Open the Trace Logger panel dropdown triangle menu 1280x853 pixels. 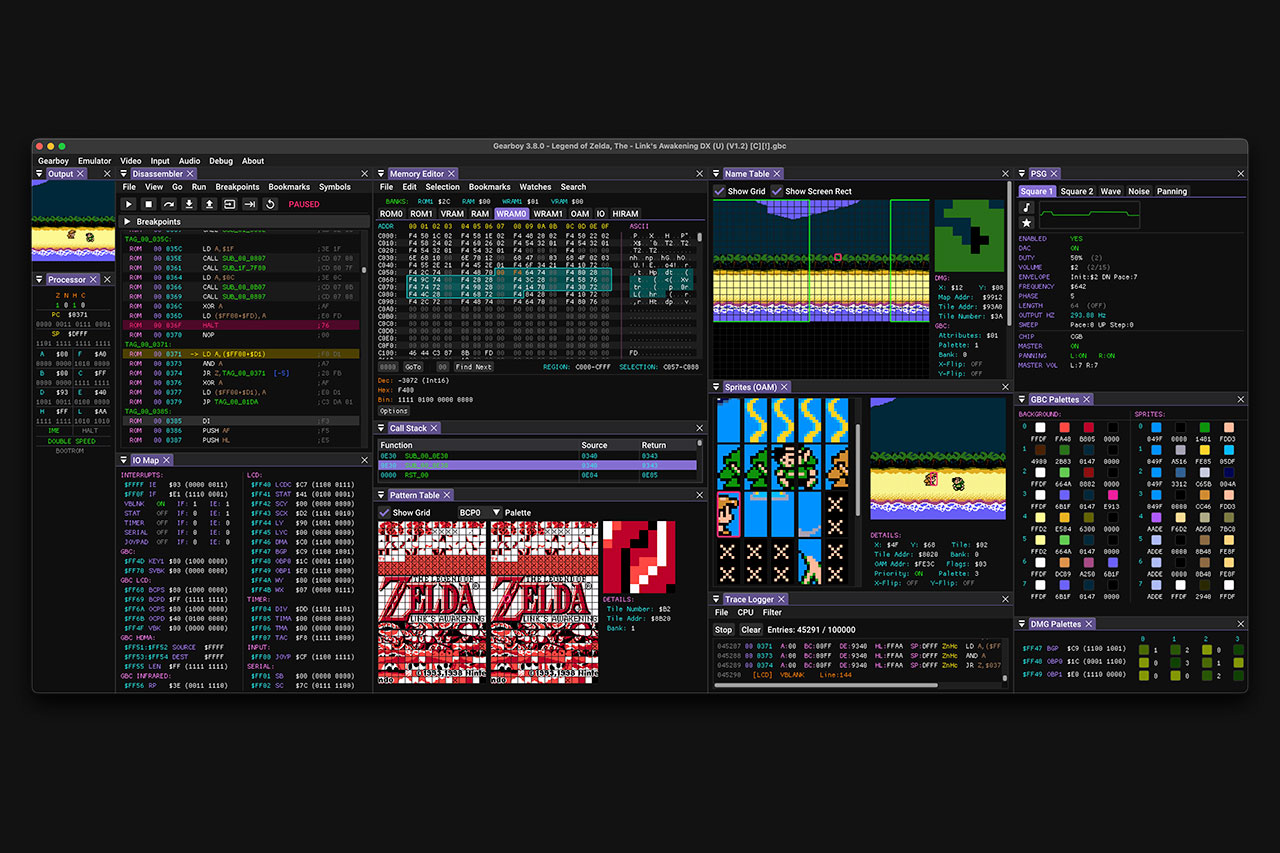(x=716, y=599)
